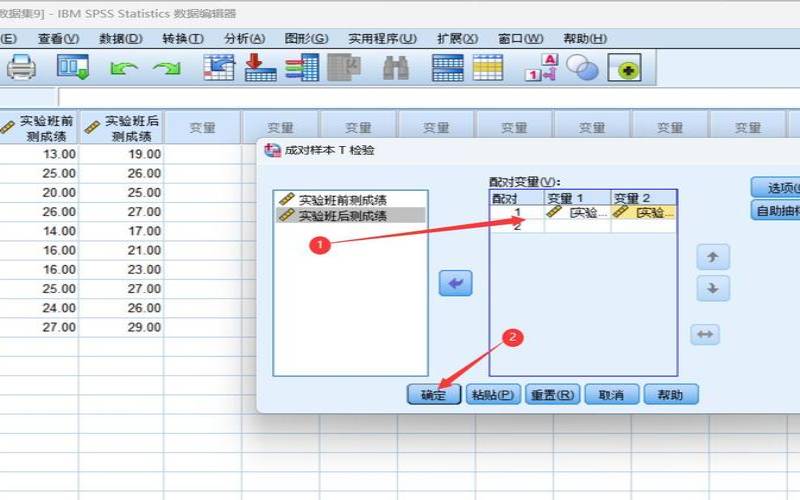Click the green plus toolbar icon

coord(625,67)
